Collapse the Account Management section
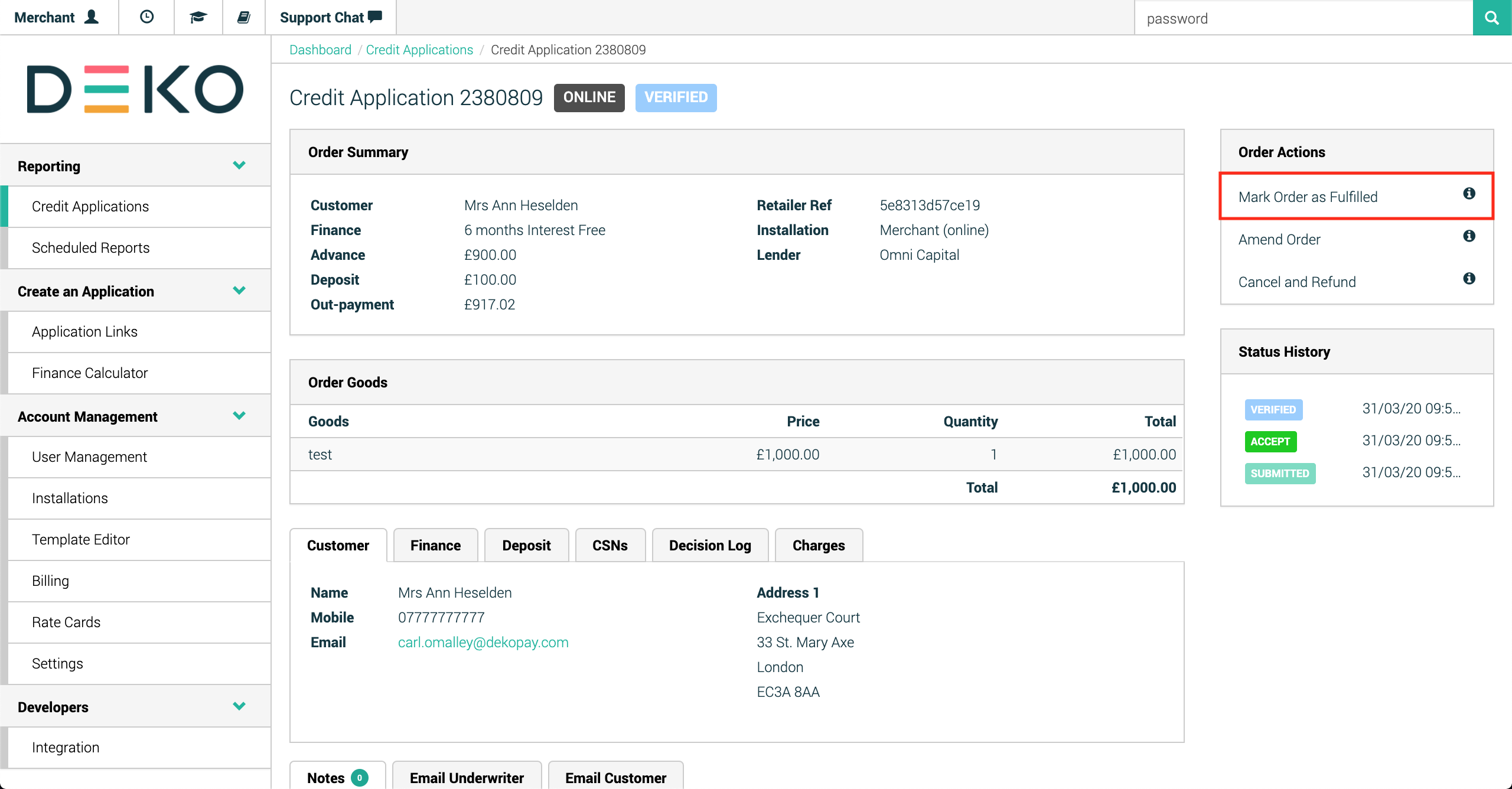The height and width of the screenshot is (789, 1512). tap(239, 416)
